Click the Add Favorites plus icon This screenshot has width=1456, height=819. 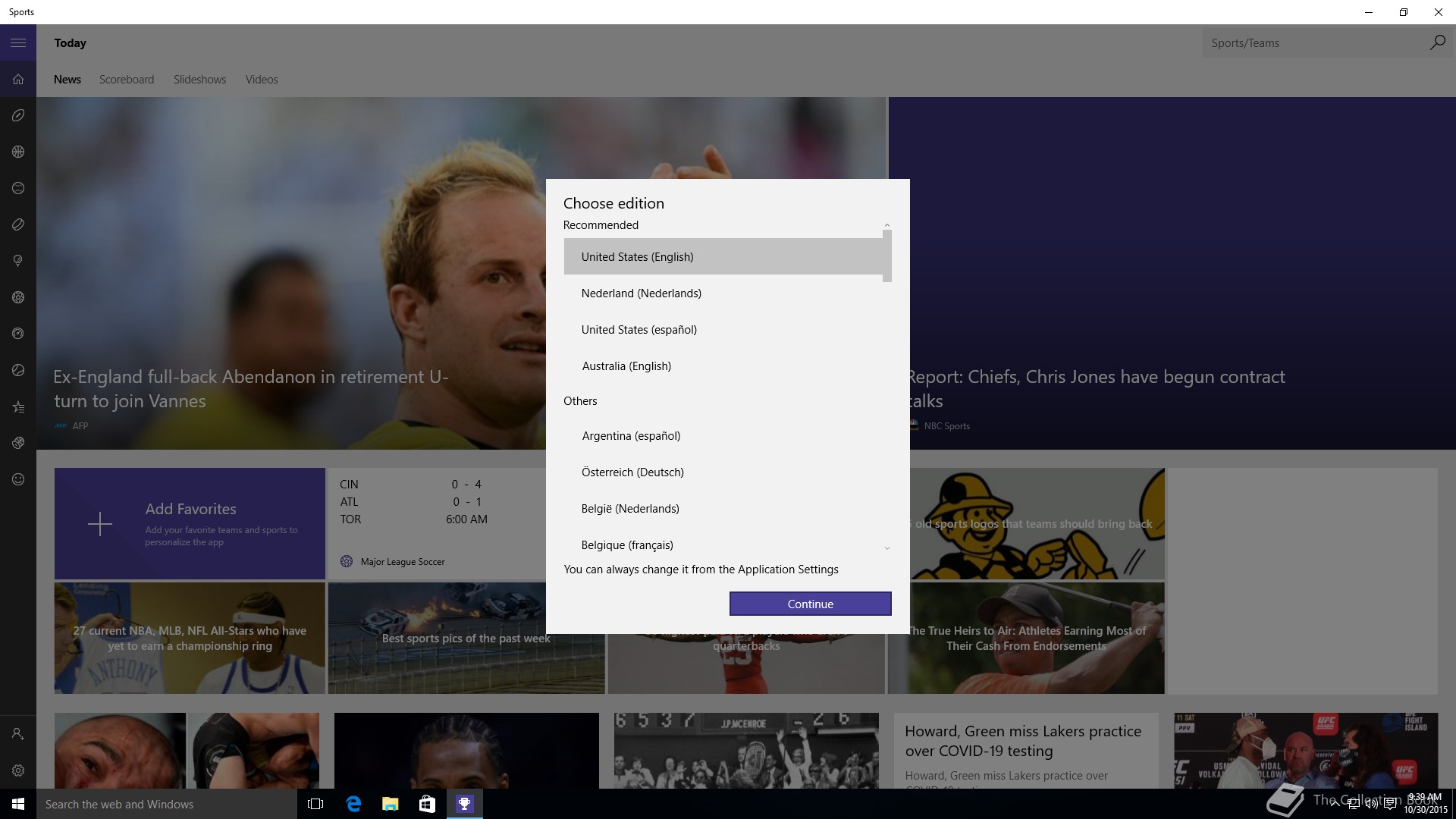click(x=100, y=524)
